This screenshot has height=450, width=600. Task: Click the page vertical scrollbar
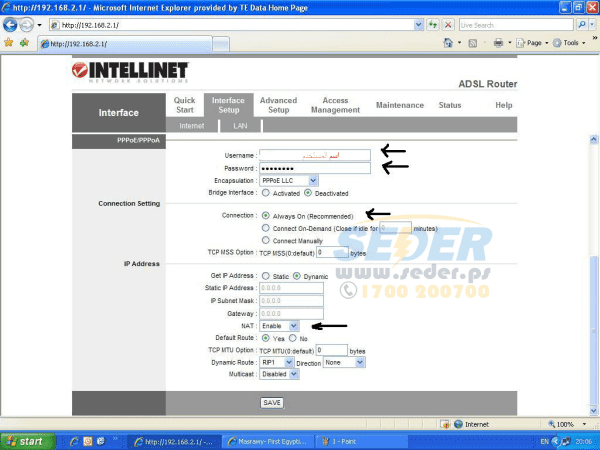point(593,276)
